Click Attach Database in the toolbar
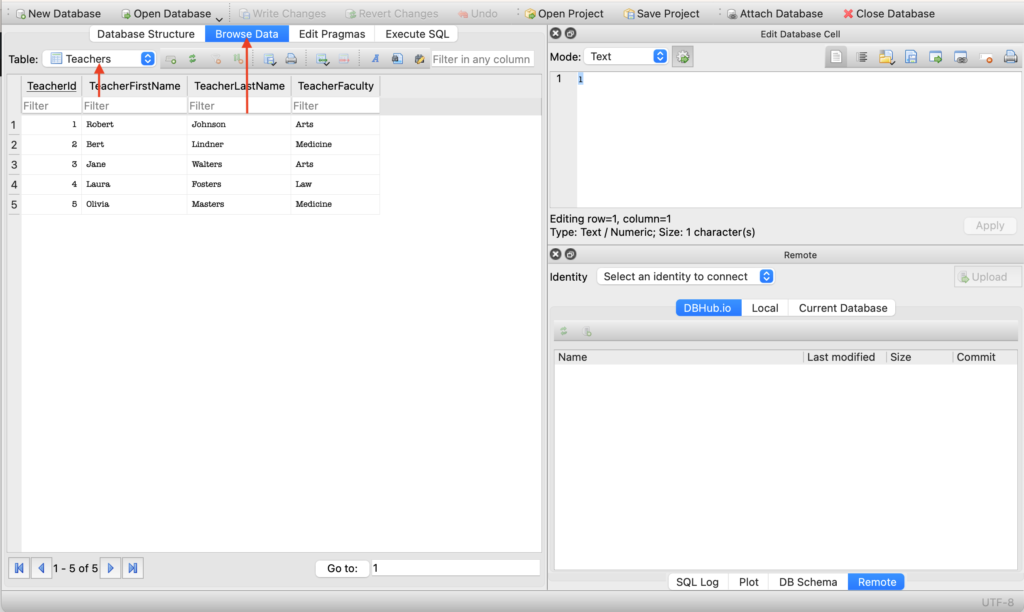The image size is (1024, 612). (x=774, y=14)
